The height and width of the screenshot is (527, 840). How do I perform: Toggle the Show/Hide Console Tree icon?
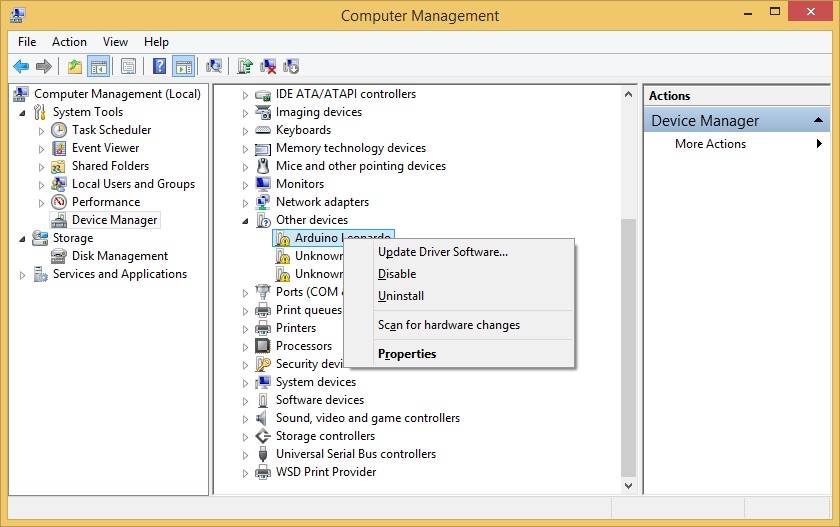99,67
